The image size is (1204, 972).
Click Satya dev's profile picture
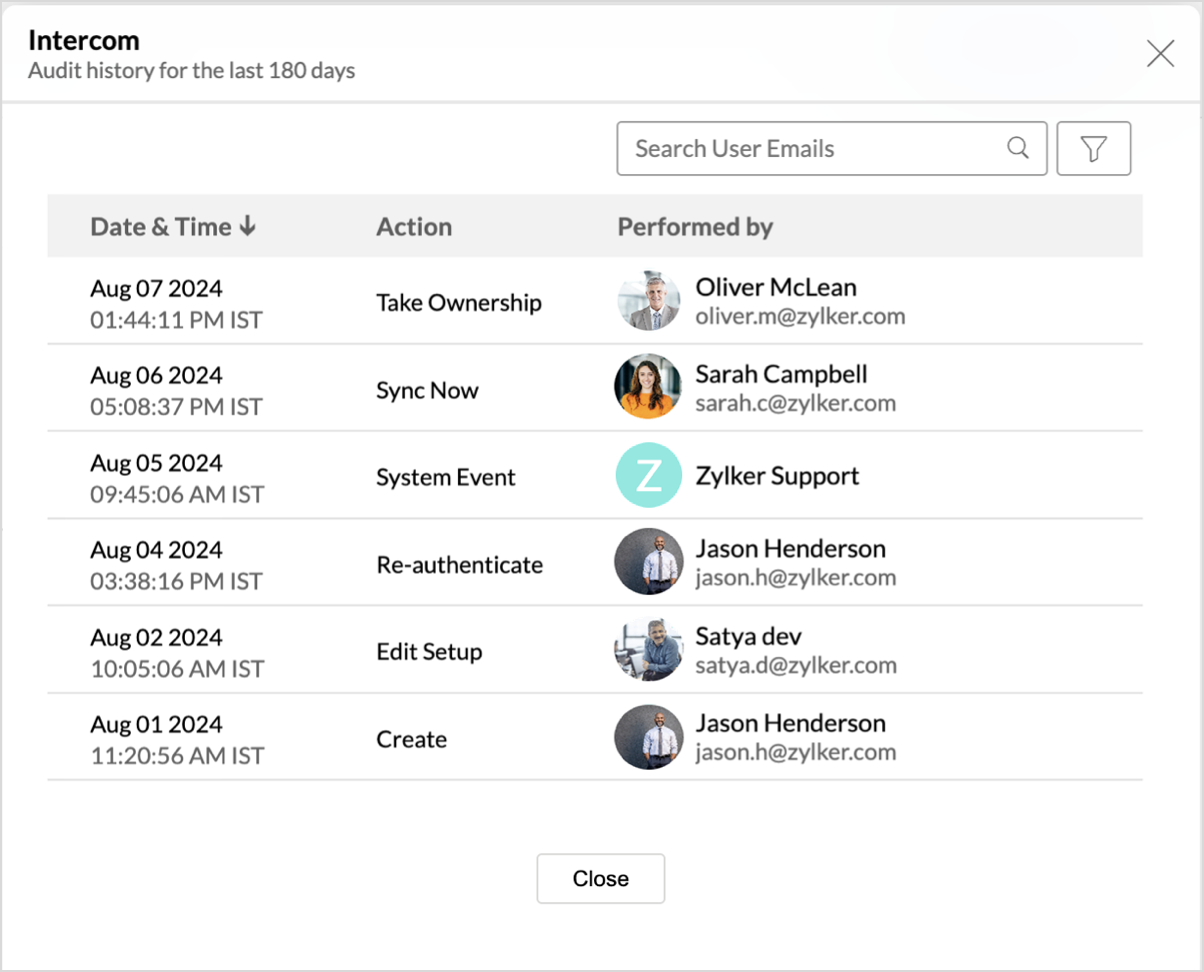click(x=648, y=650)
